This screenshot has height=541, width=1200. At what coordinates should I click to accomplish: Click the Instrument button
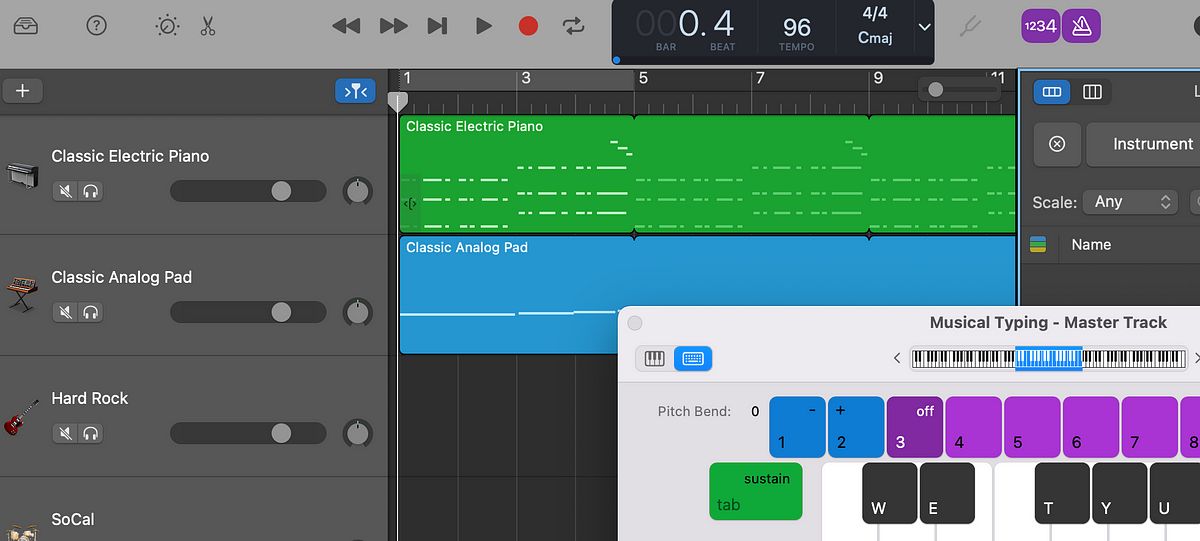coord(1142,144)
